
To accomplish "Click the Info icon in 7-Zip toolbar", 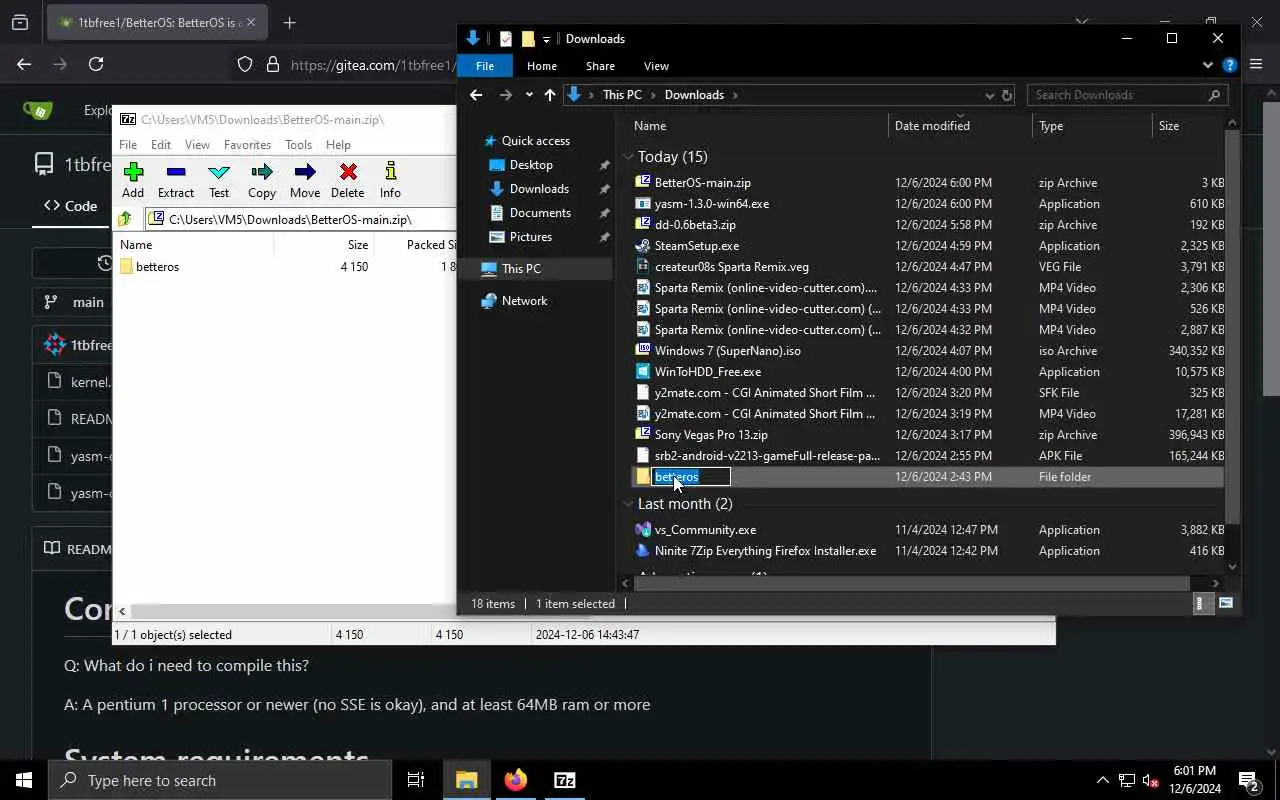I will (390, 181).
